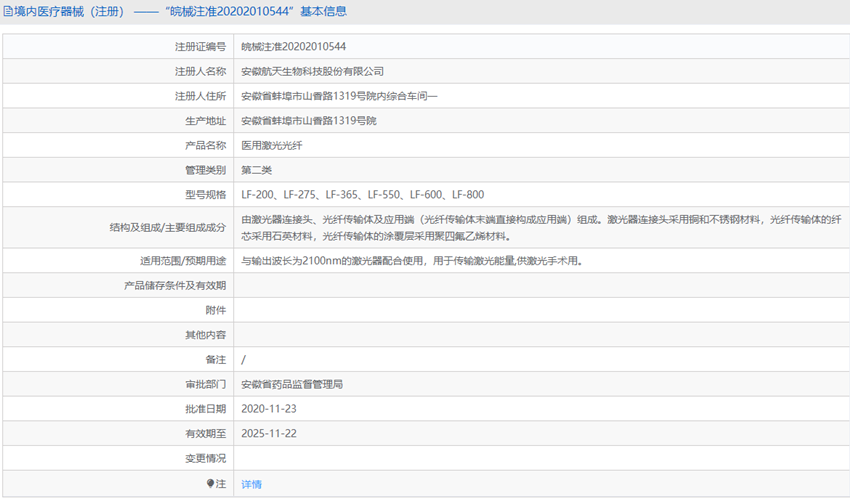Viewport: 850px width, 498px height.
Task: Select the 备注 value slash
Action: coord(243,360)
